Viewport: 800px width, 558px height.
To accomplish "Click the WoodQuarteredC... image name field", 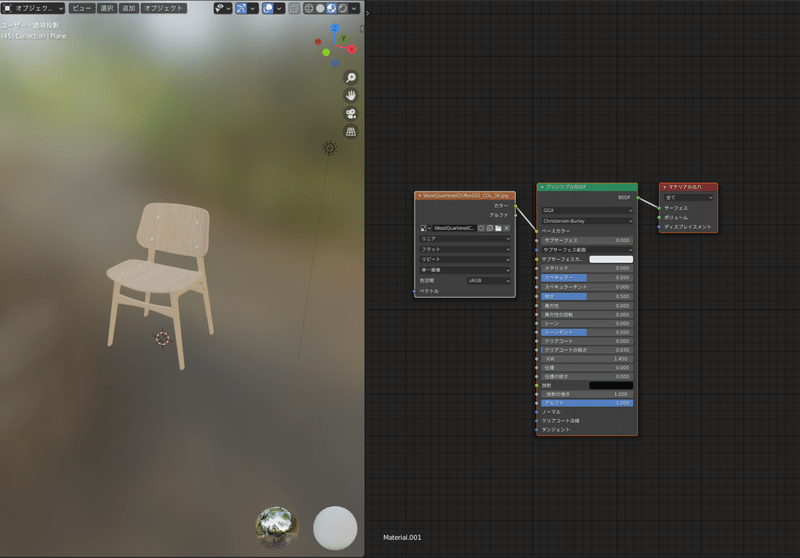I will point(454,228).
